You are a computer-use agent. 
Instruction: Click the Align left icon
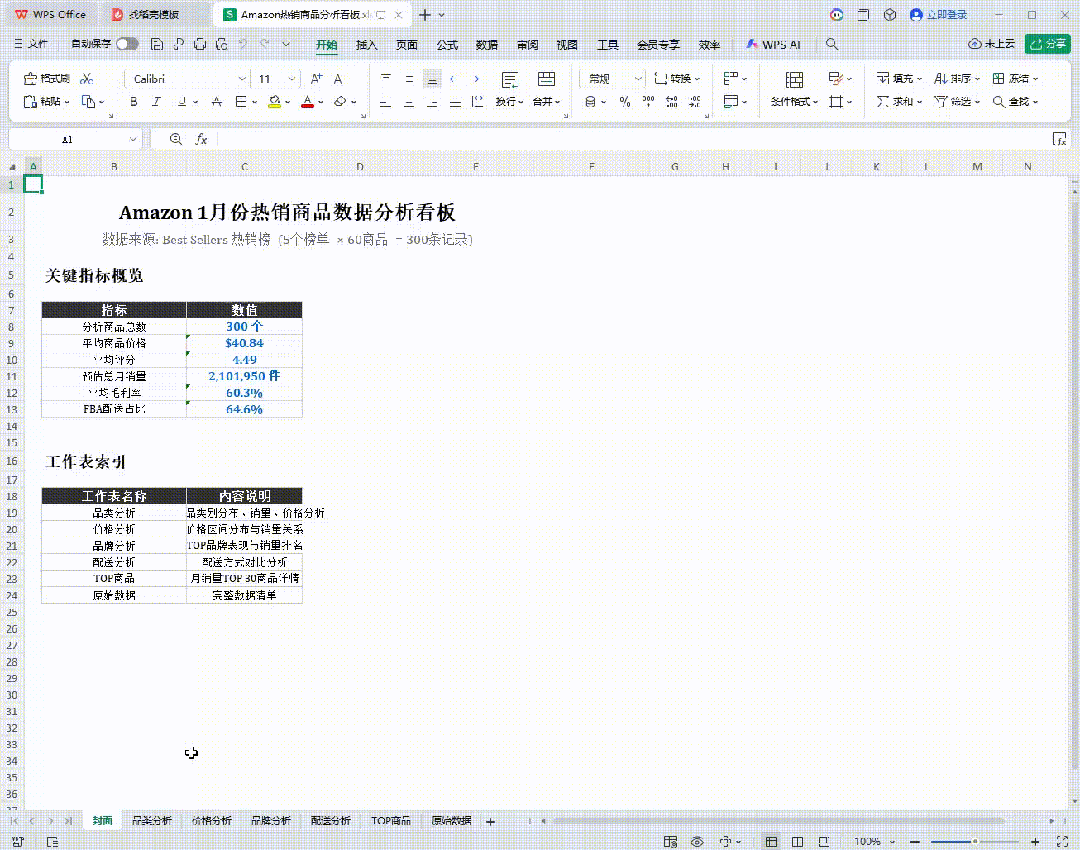click(x=386, y=102)
